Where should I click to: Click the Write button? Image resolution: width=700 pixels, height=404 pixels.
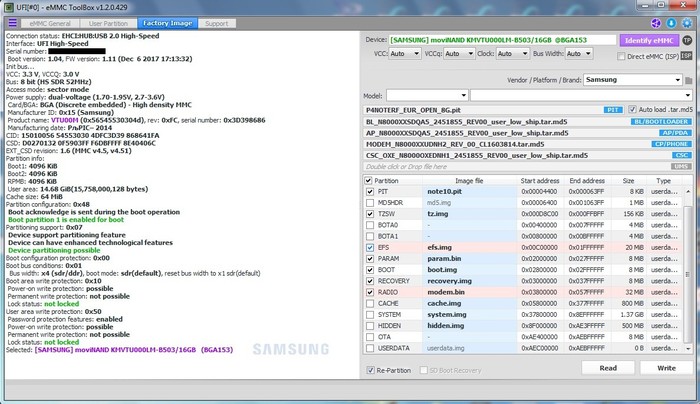666,368
